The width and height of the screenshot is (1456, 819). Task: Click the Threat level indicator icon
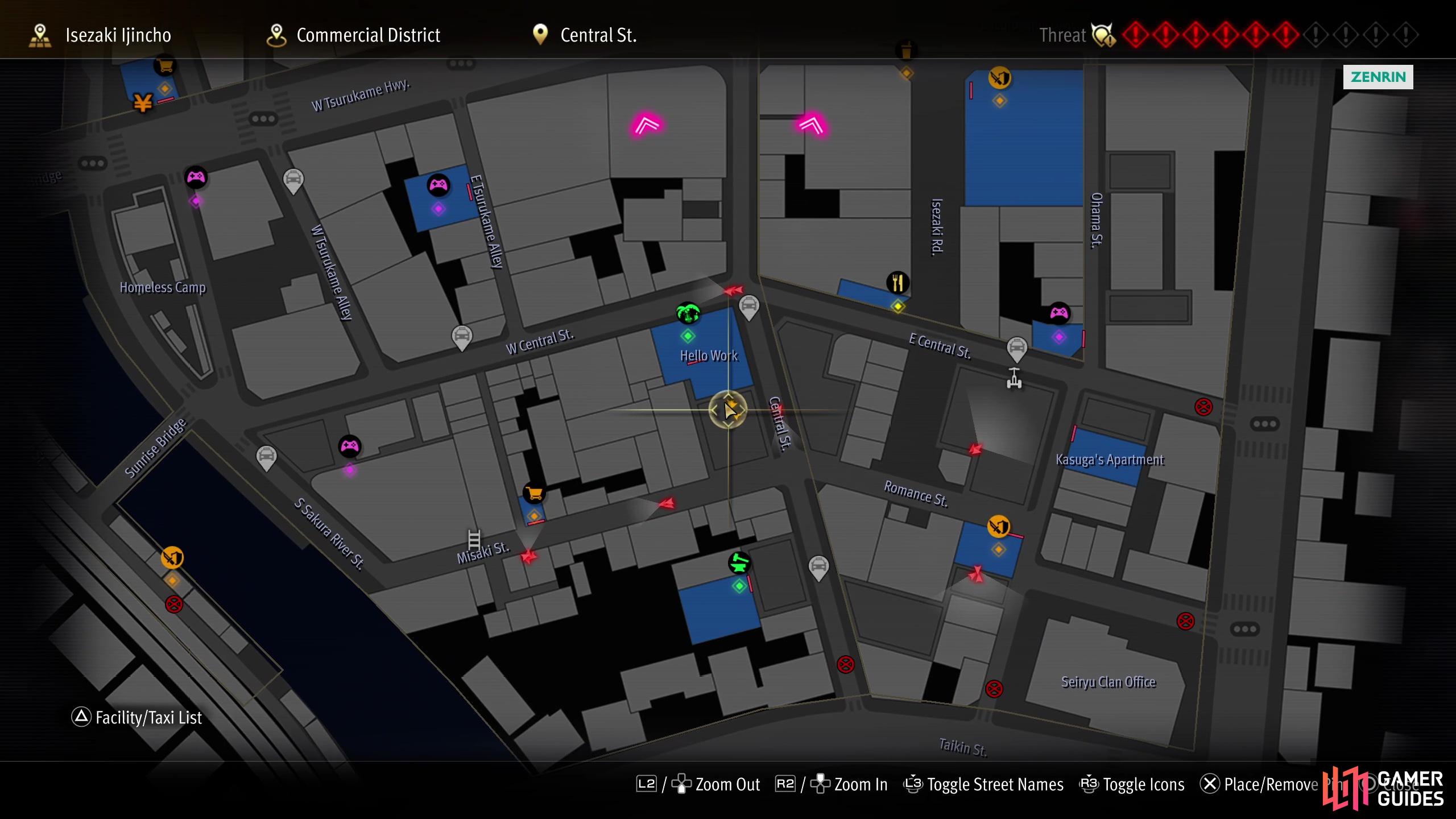(x=1103, y=35)
